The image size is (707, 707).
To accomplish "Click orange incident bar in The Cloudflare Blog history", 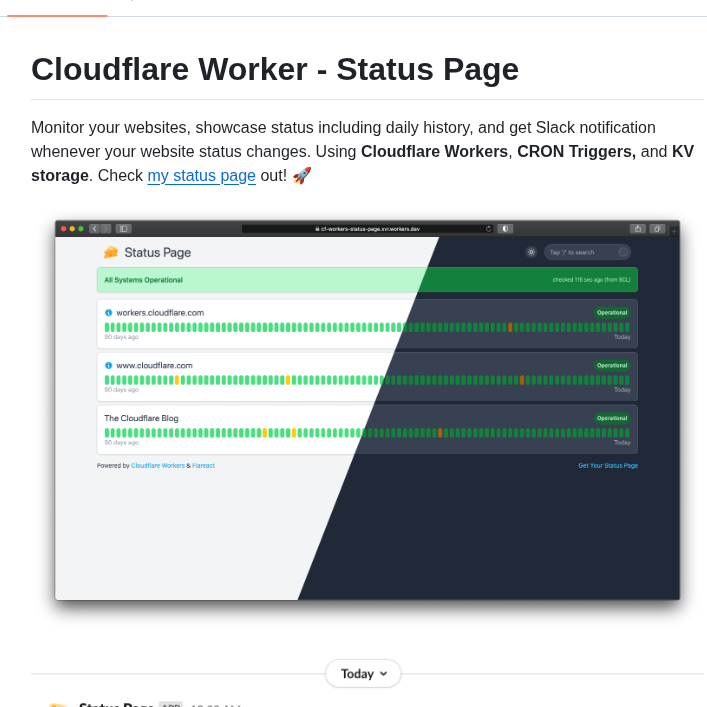I will pyautogui.click(x=440, y=433).
